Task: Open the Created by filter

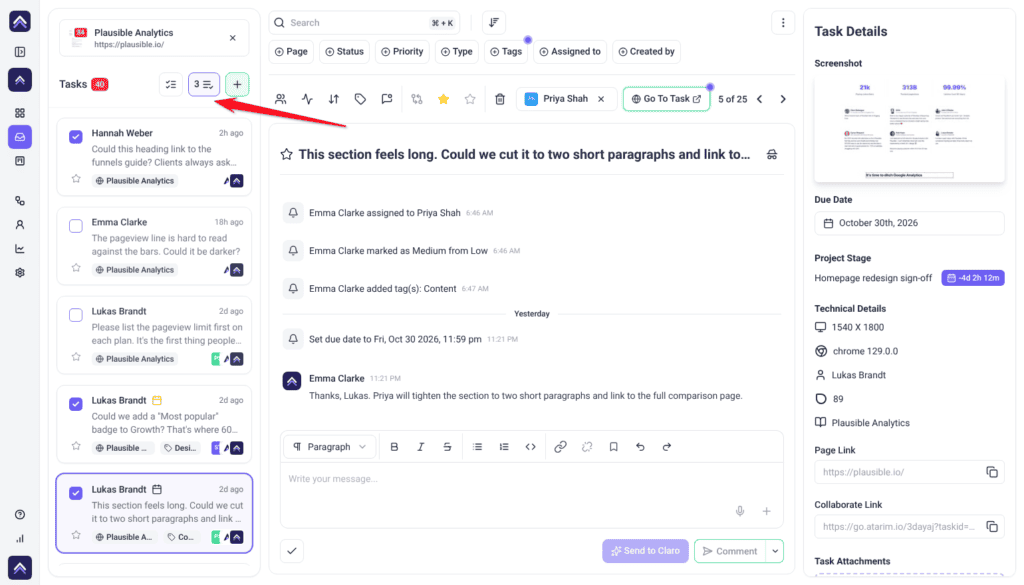Action: coord(647,52)
